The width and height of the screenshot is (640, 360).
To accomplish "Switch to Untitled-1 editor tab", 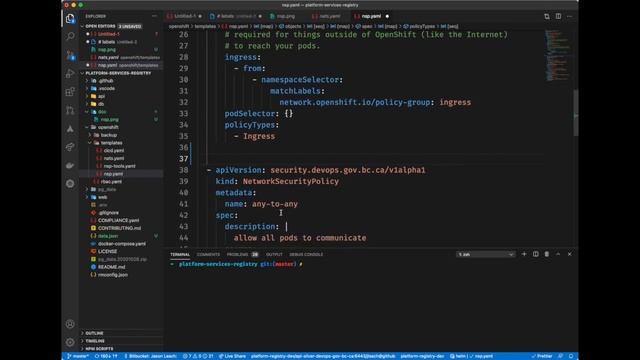I will coord(185,16).
